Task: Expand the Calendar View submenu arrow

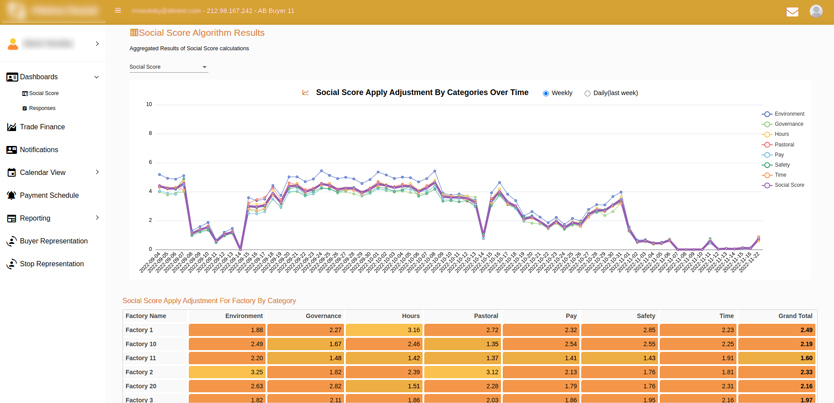Action: 97,173
